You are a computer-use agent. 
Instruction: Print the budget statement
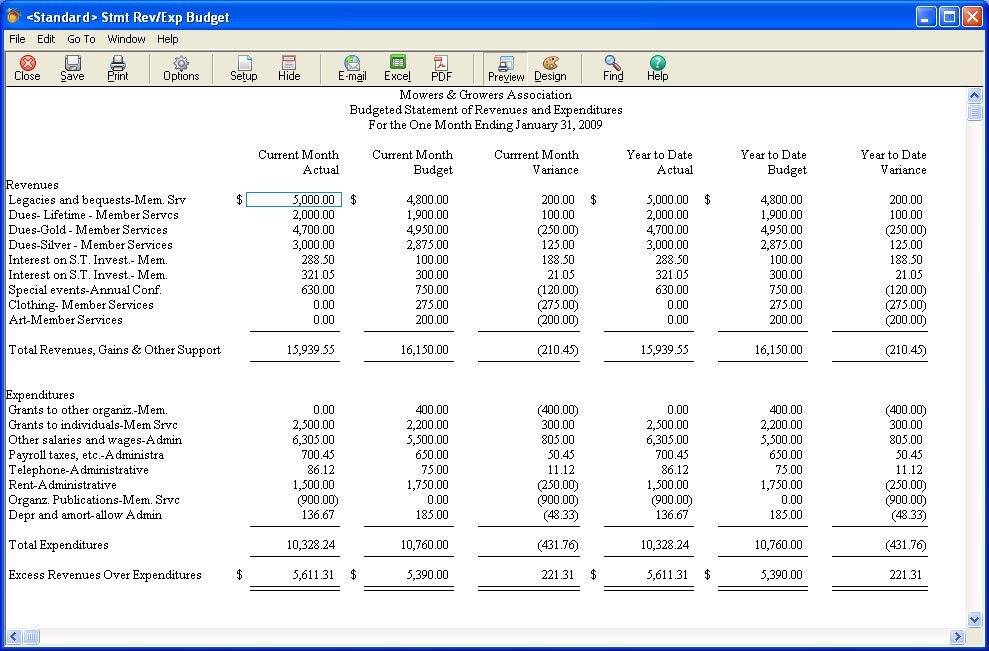pos(118,68)
